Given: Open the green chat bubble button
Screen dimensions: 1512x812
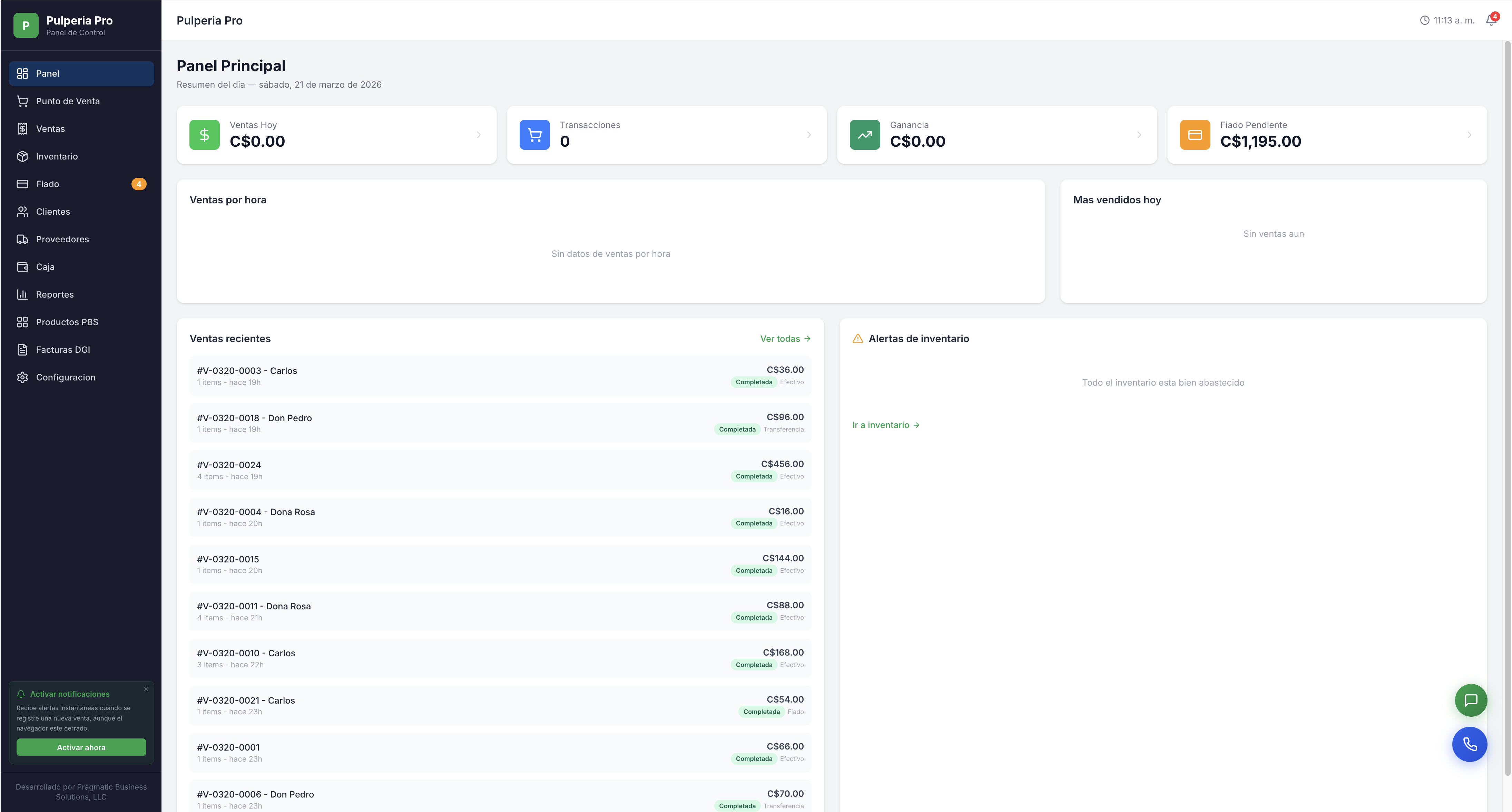Looking at the screenshot, I should (1470, 700).
